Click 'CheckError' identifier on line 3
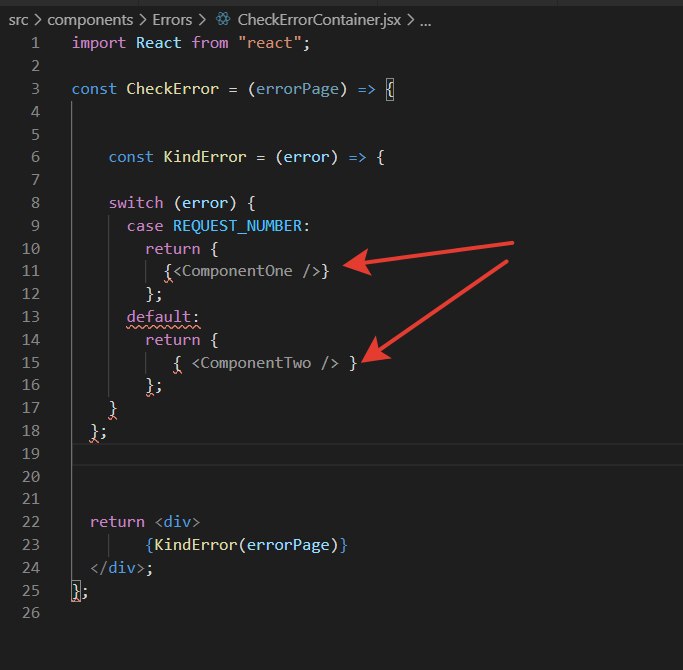 [x=172, y=89]
